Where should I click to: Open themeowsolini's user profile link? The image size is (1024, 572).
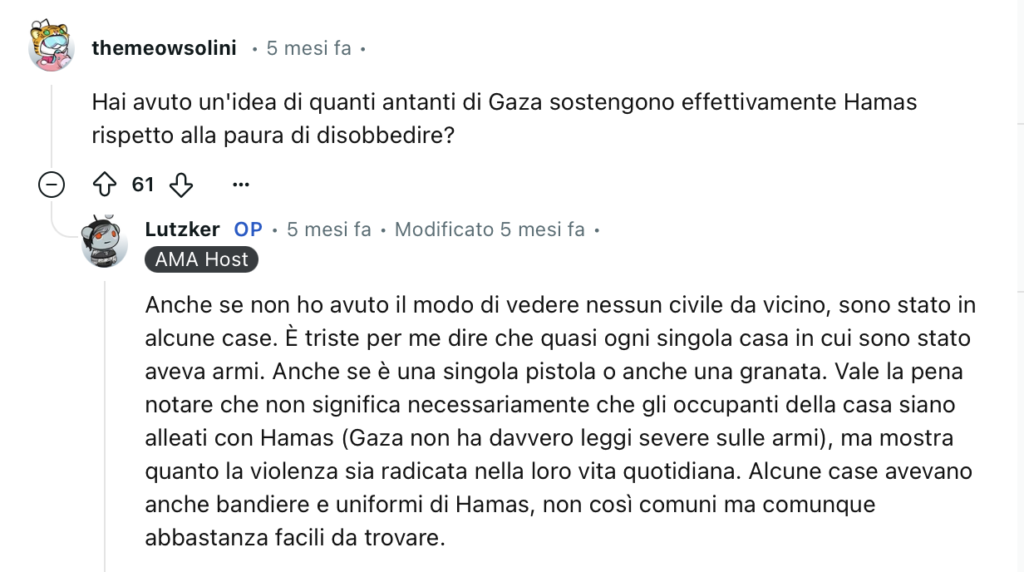tap(163, 47)
